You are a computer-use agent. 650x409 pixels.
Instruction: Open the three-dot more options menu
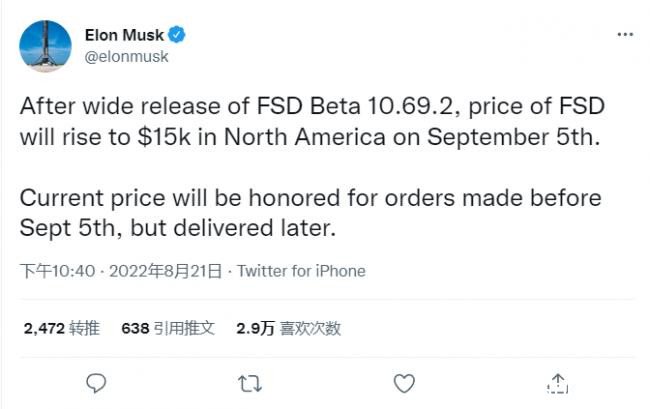(x=625, y=34)
